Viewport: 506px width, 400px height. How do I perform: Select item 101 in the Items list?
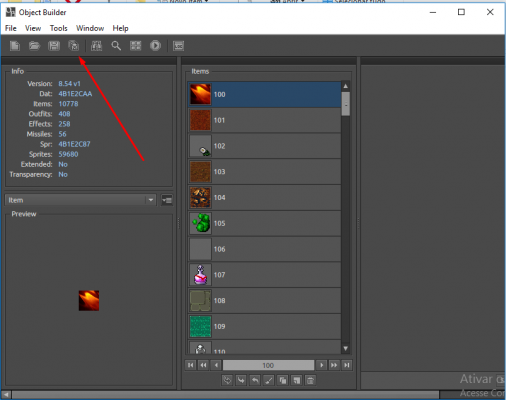pyautogui.click(x=264, y=120)
